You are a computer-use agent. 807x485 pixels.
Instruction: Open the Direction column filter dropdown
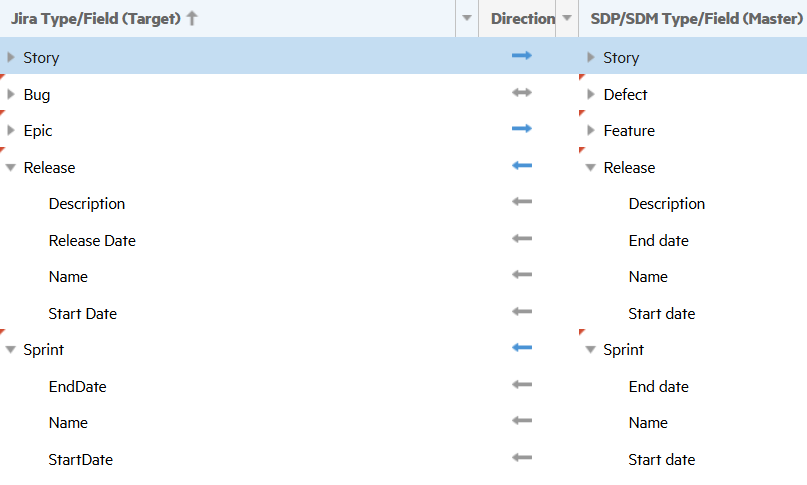[567, 19]
